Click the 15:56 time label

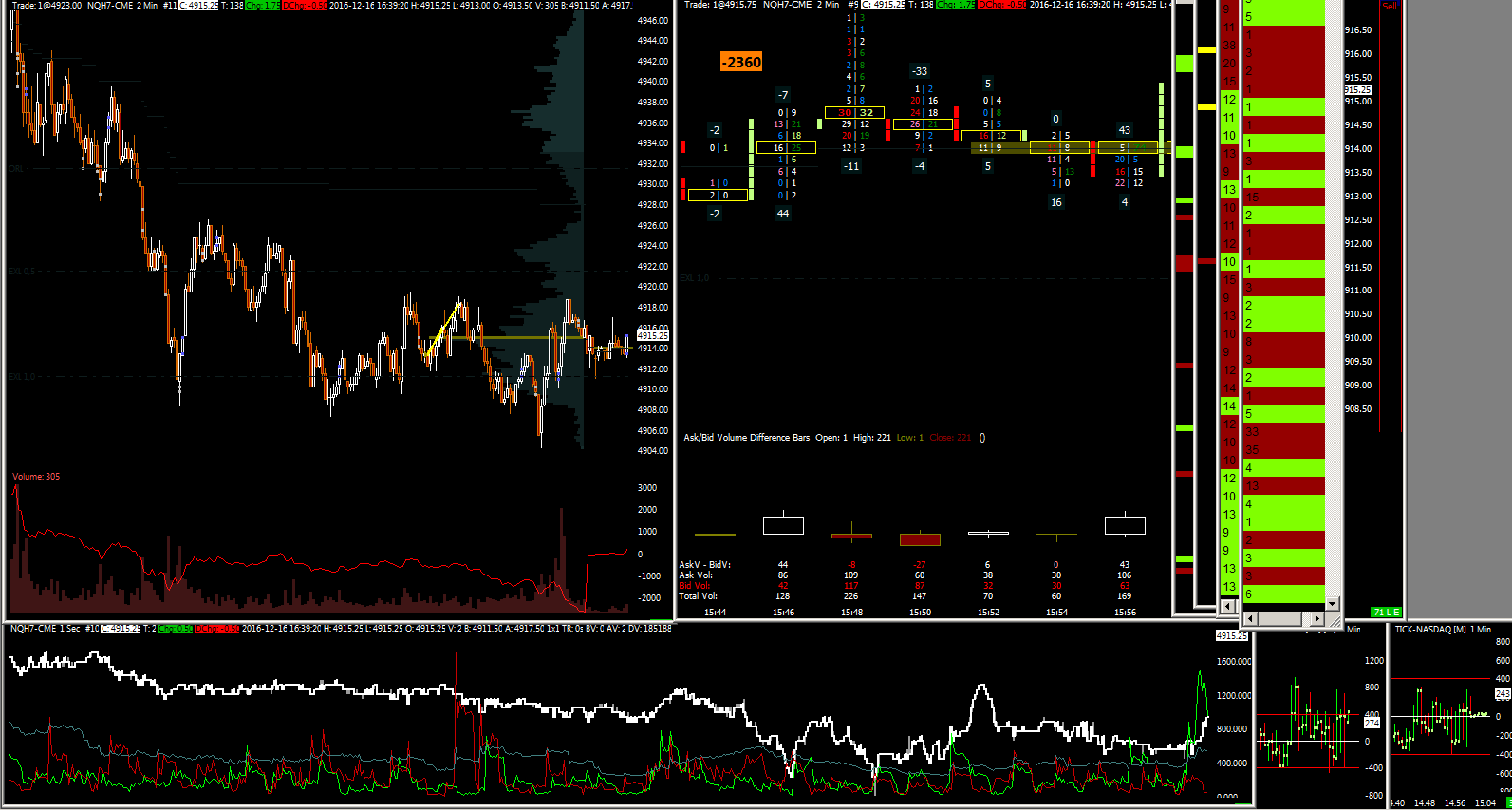[1126, 613]
